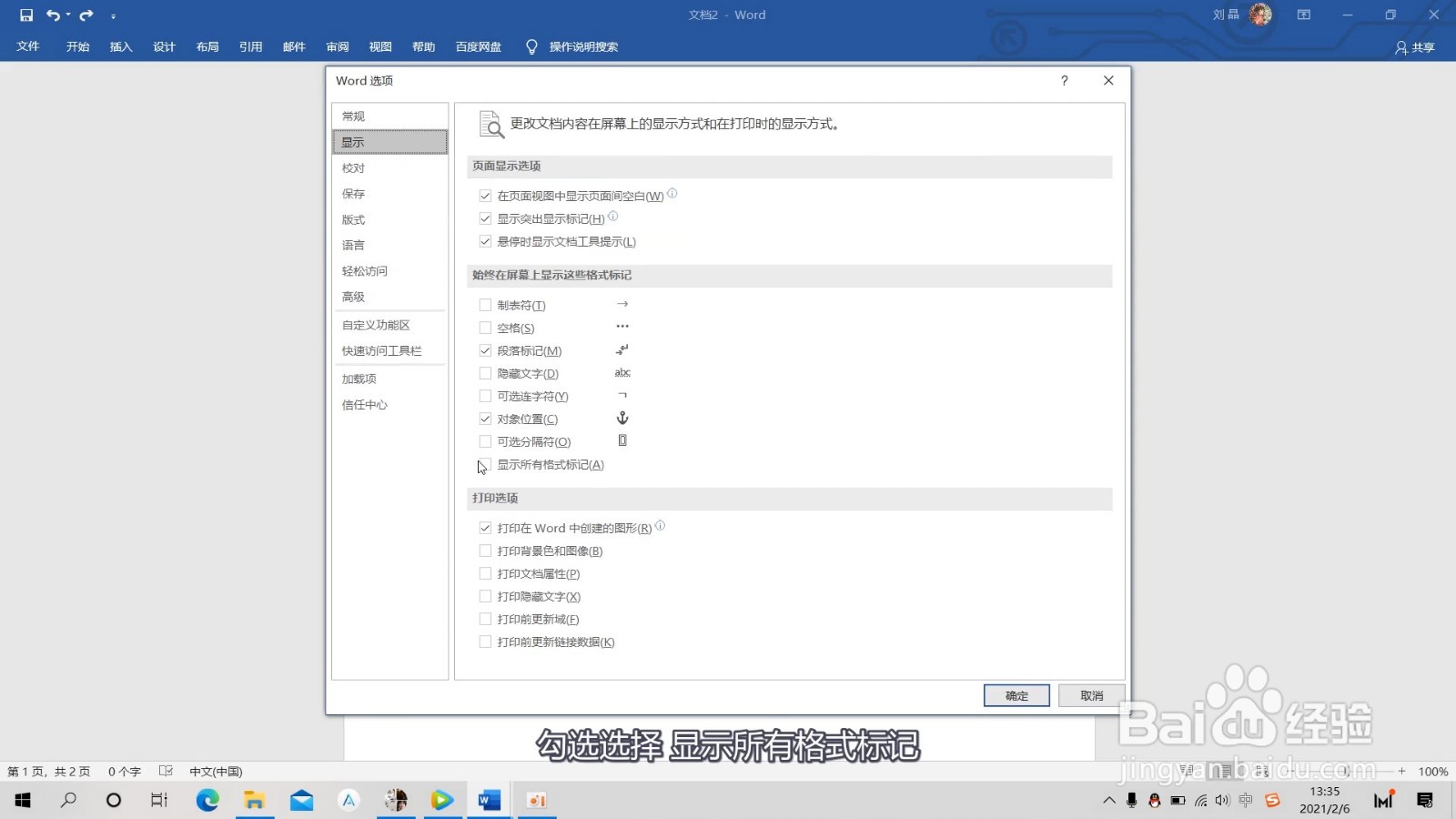The height and width of the screenshot is (819, 1456).
Task: Close the Word 选项 dialog
Action: point(1108,80)
